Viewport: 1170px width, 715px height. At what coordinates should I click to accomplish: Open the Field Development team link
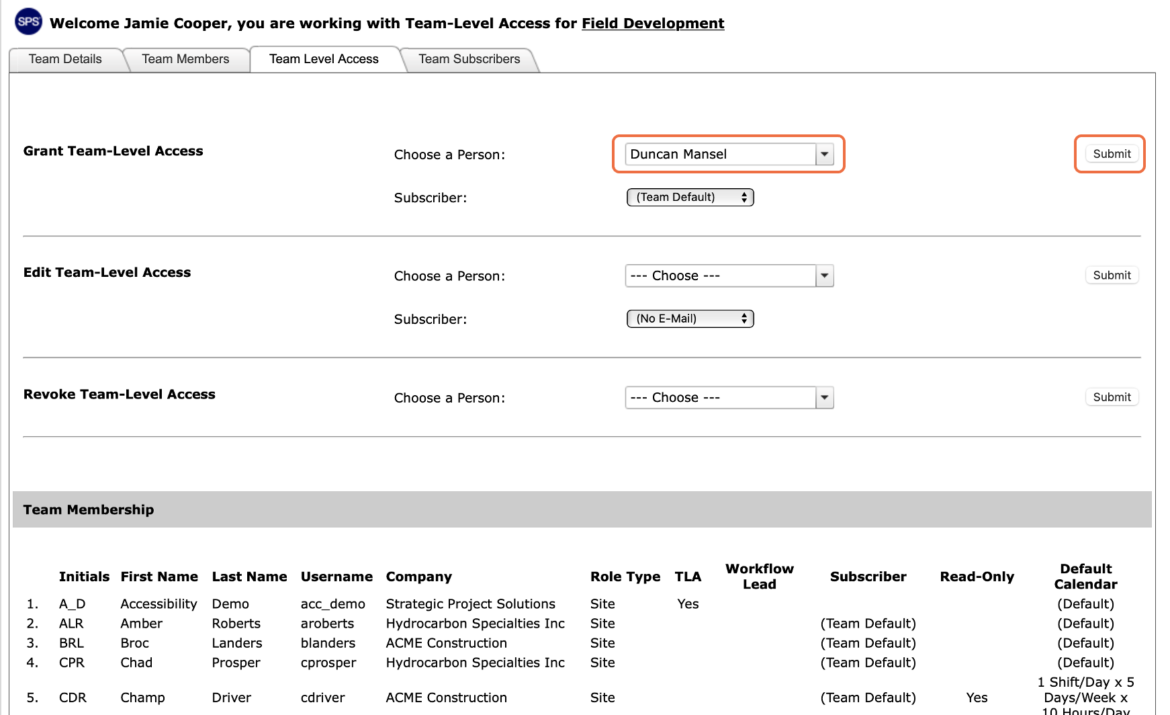[653, 23]
